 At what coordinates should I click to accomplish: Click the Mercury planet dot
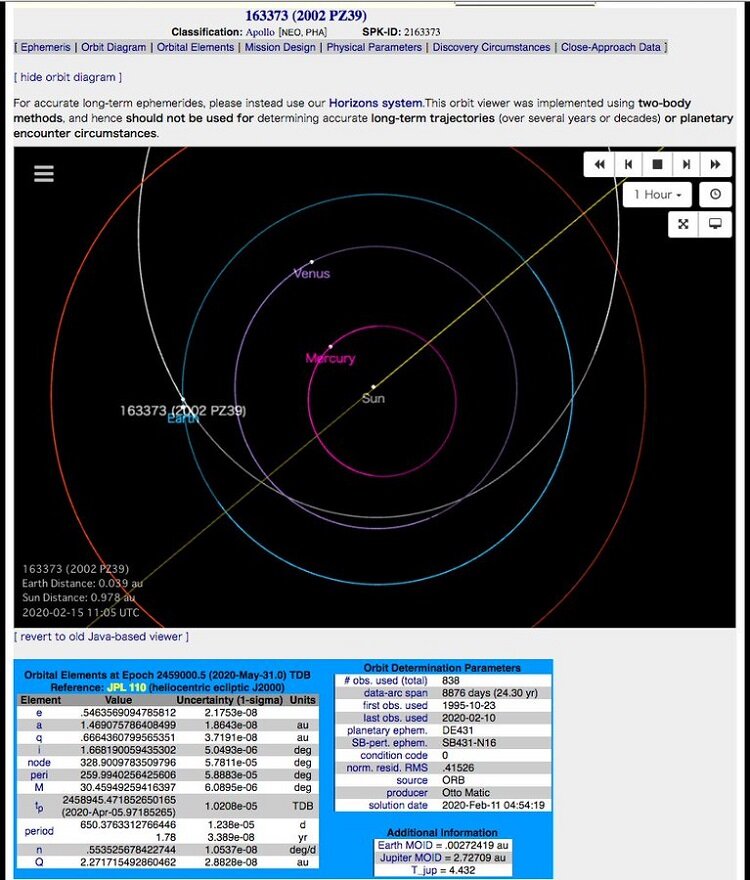point(331,347)
